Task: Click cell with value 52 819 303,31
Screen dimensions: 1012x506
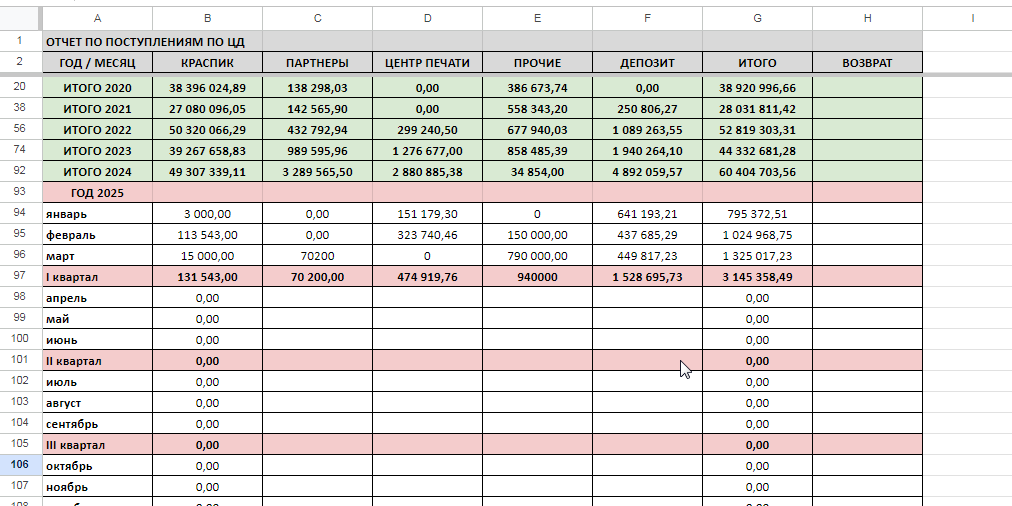Action: (757, 130)
